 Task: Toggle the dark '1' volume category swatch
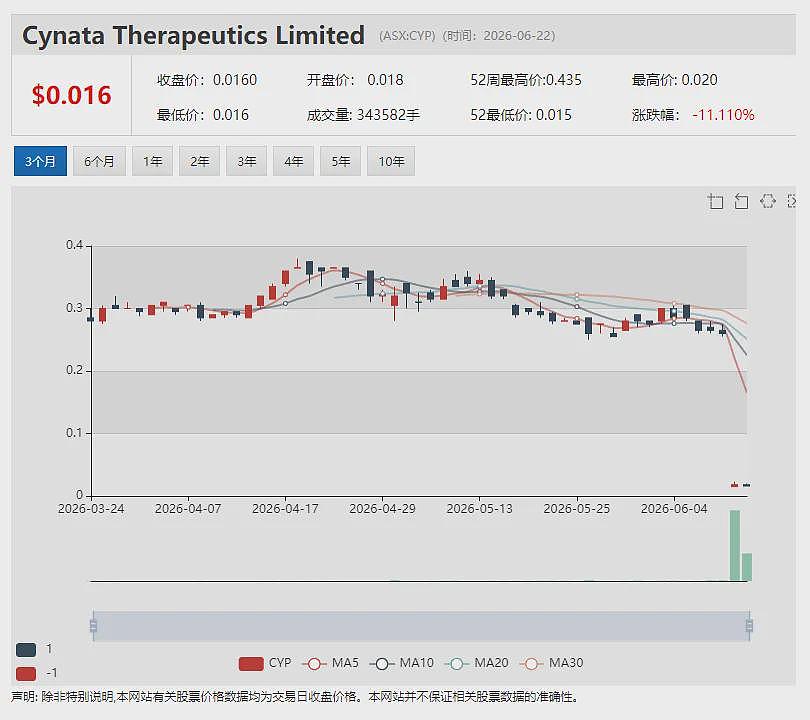[26, 649]
